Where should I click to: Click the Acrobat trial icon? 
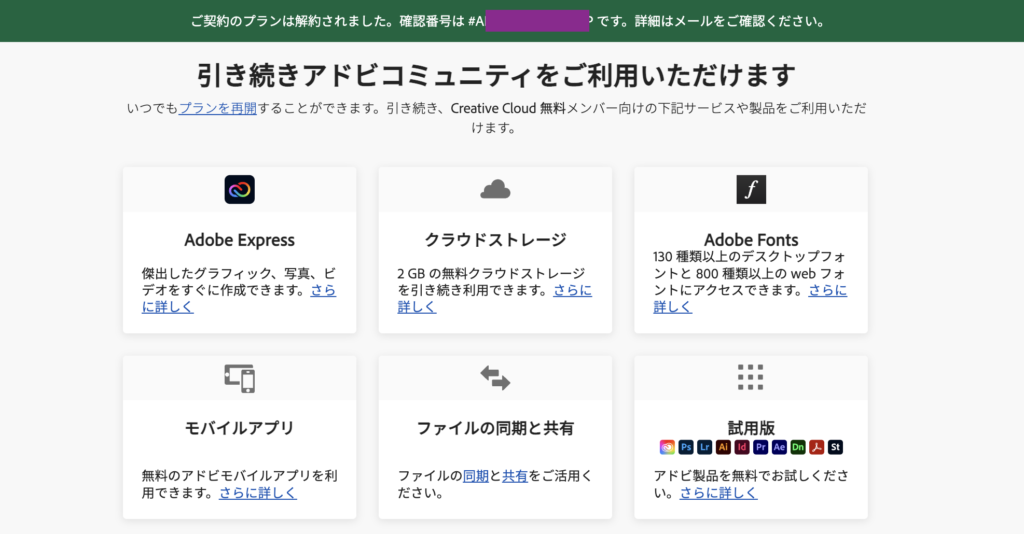click(816, 447)
